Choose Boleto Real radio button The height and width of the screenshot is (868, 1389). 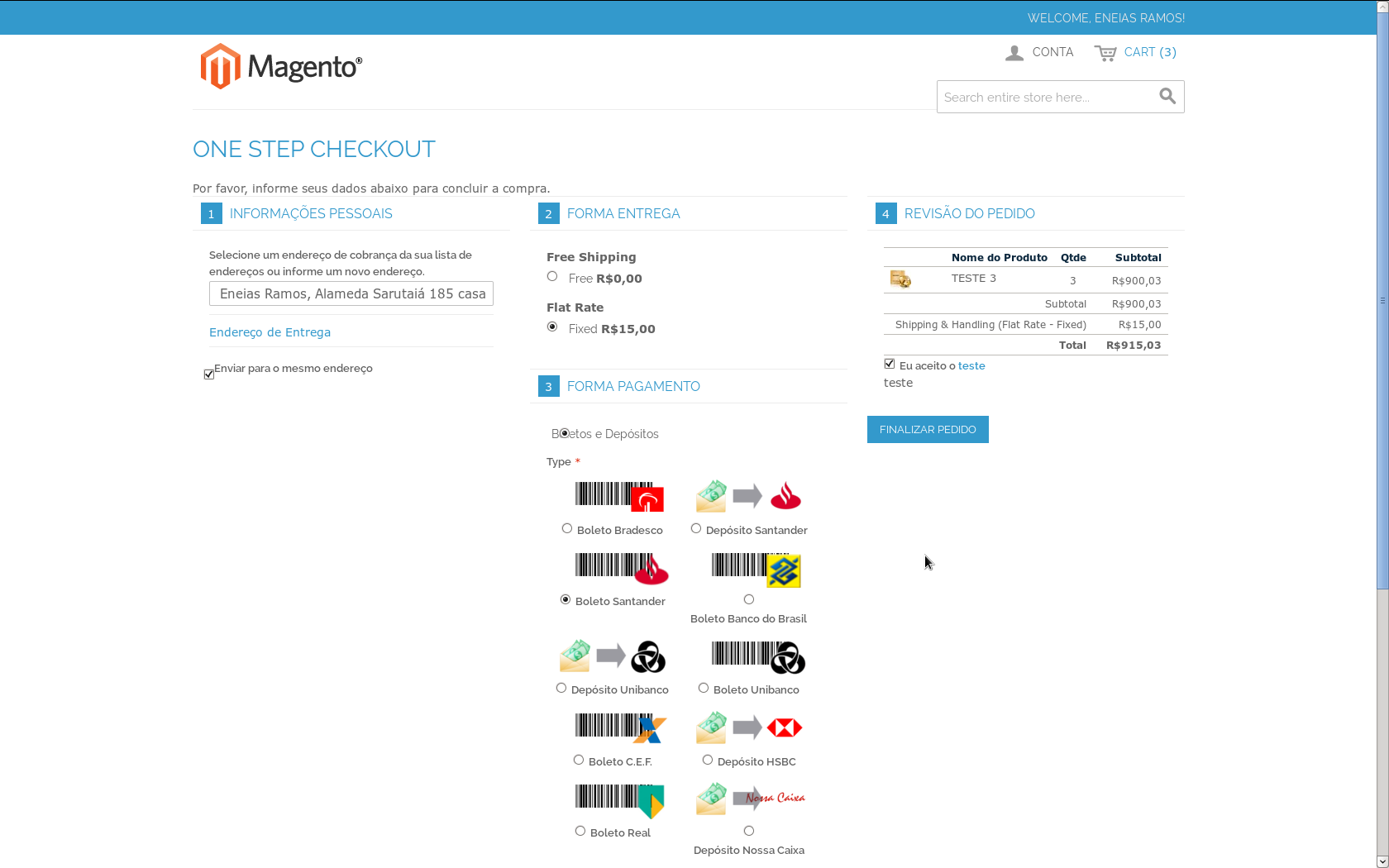tap(580, 831)
